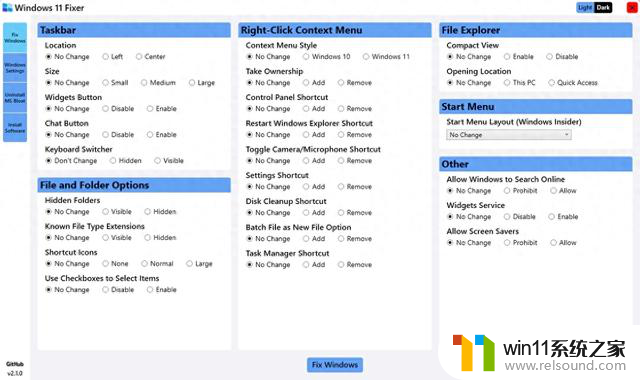Select Windows 11 Context Menu Style

tap(386, 56)
